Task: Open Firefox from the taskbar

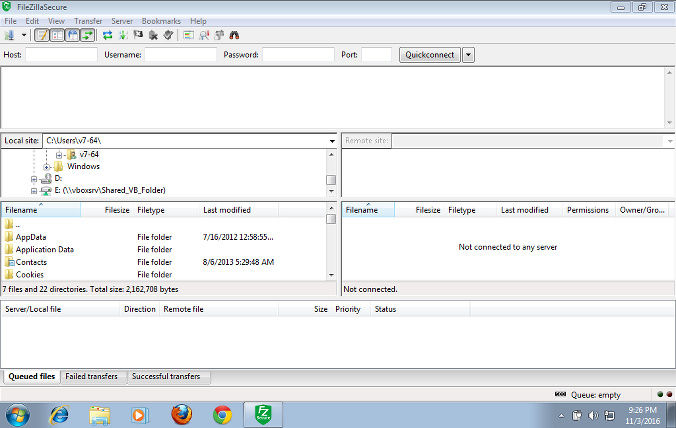Action: click(181, 414)
